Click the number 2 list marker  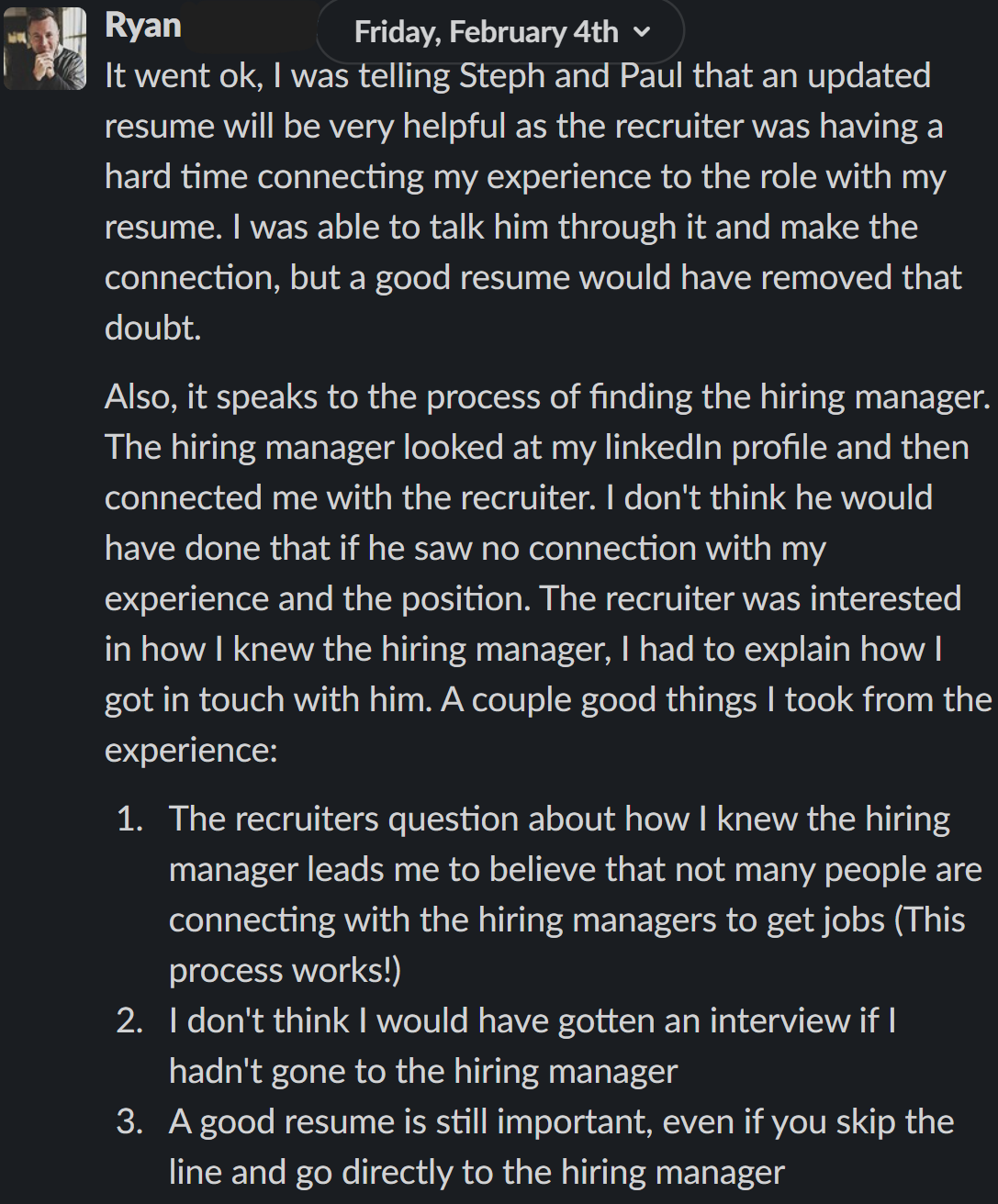(x=129, y=1020)
